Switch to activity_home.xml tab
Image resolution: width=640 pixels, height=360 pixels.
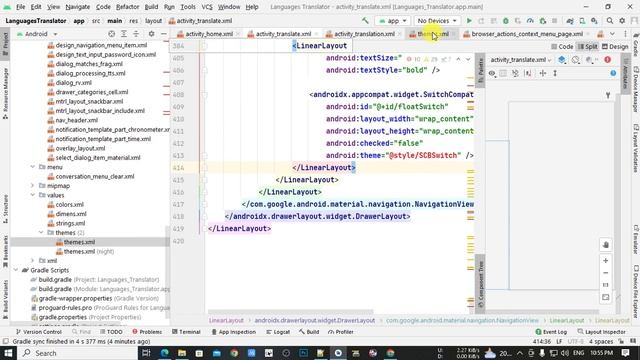tap(209, 34)
